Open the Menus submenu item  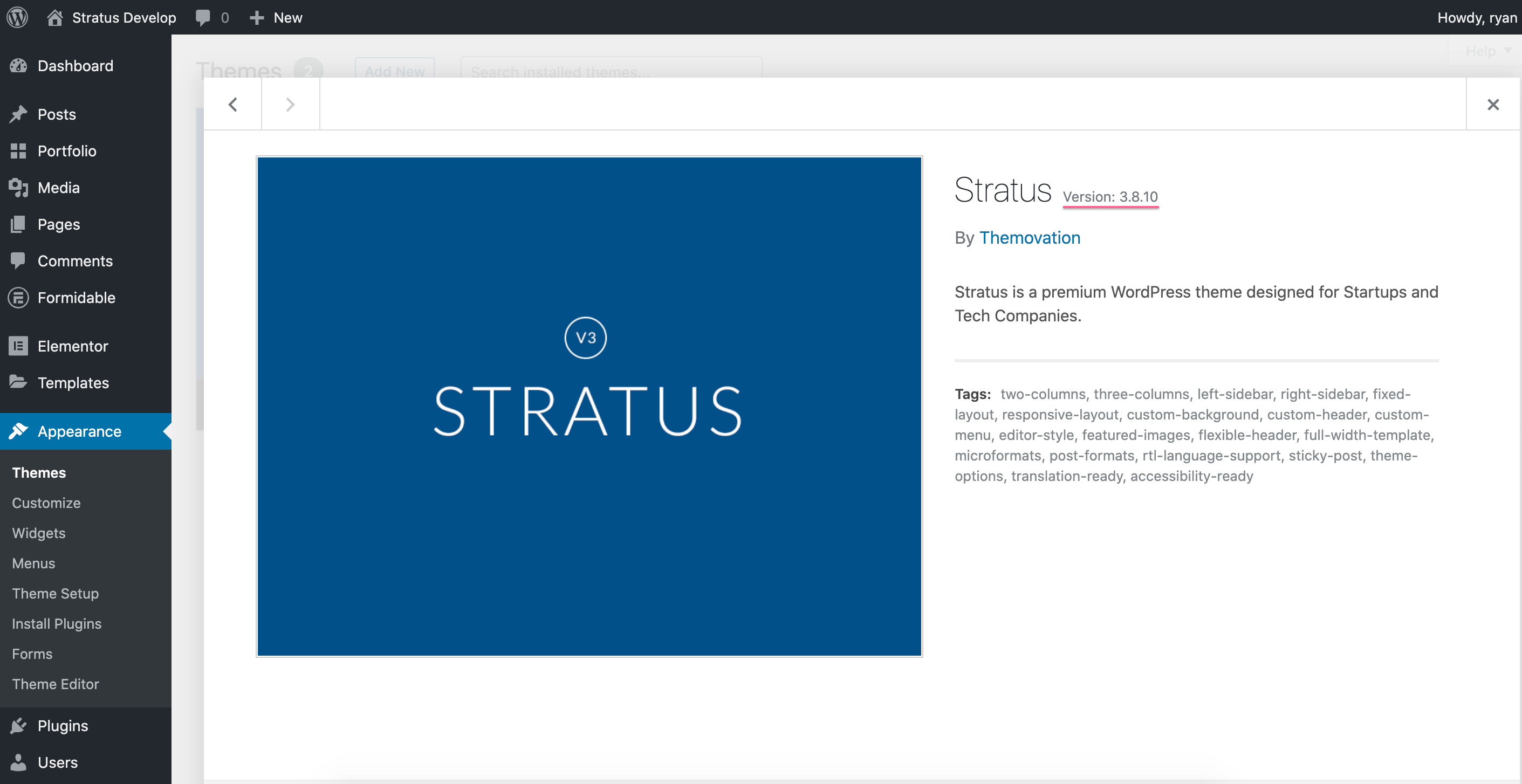click(33, 563)
